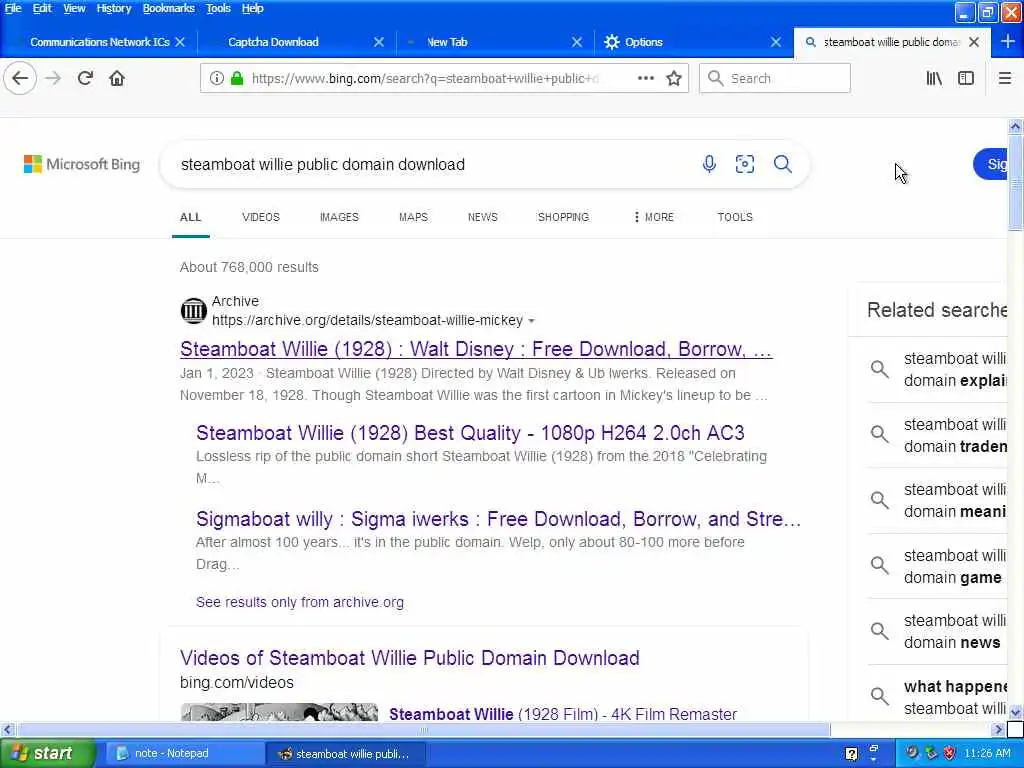Open the Bookmarks menu
Screen dimensions: 1024x768
tap(168, 8)
